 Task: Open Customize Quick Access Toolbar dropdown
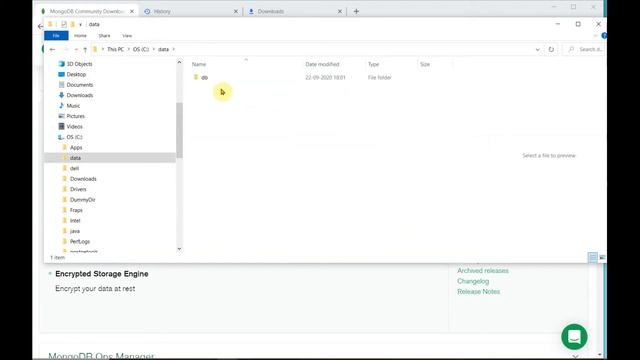click(80, 25)
